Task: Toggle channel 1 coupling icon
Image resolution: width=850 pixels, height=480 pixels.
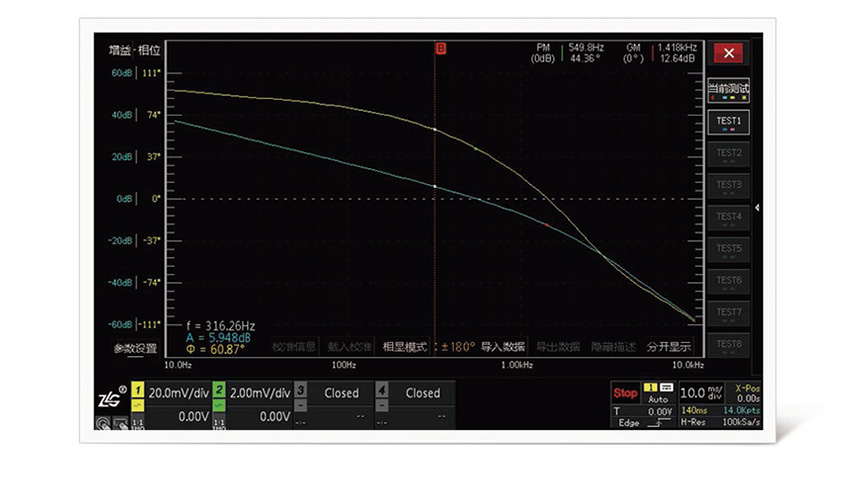Action: click(138, 405)
